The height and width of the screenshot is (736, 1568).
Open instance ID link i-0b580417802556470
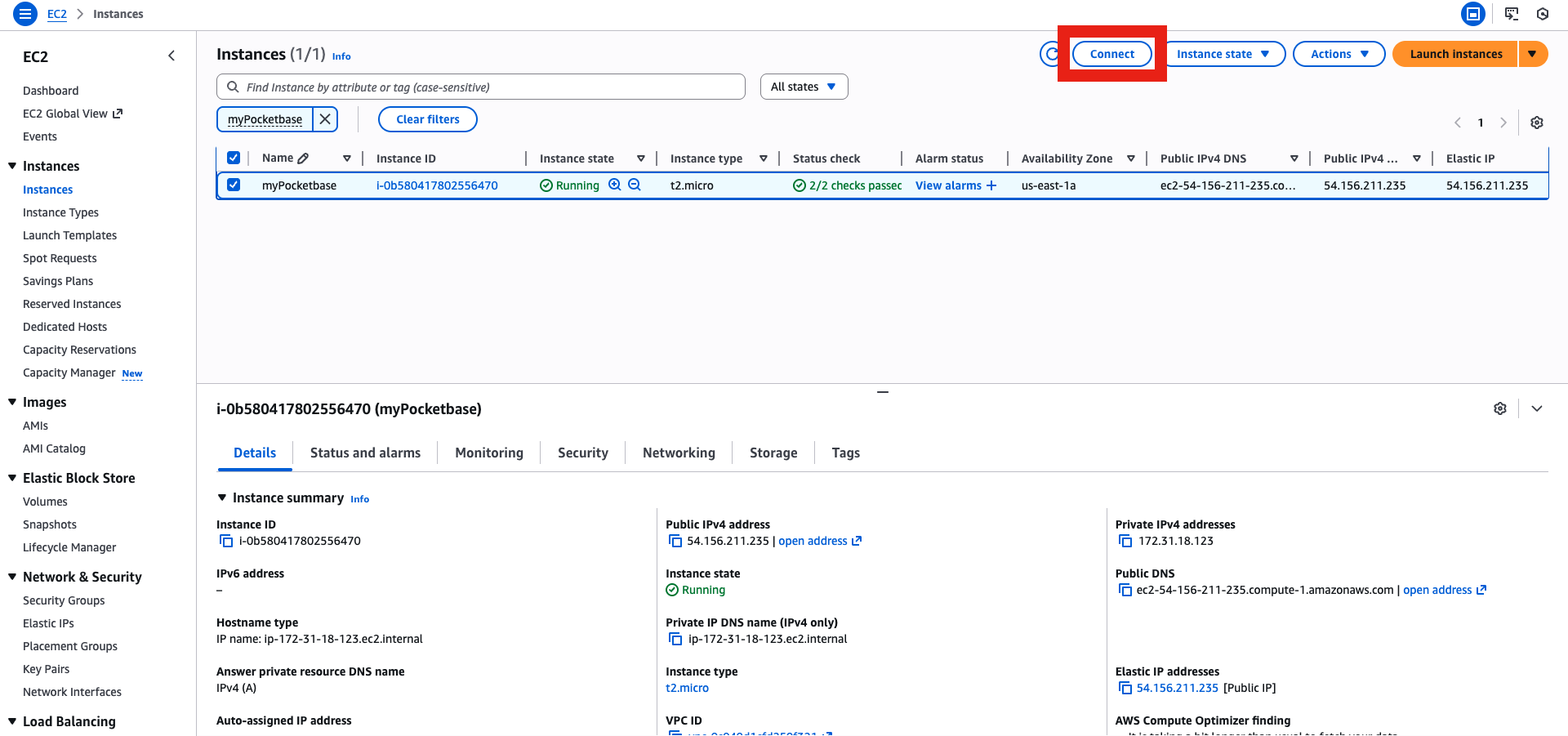coord(436,185)
